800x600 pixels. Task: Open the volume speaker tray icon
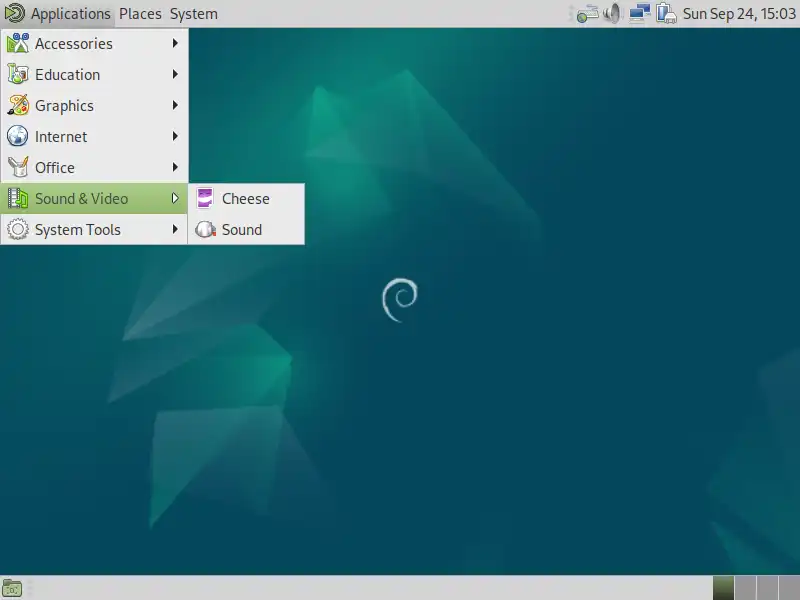pos(612,14)
